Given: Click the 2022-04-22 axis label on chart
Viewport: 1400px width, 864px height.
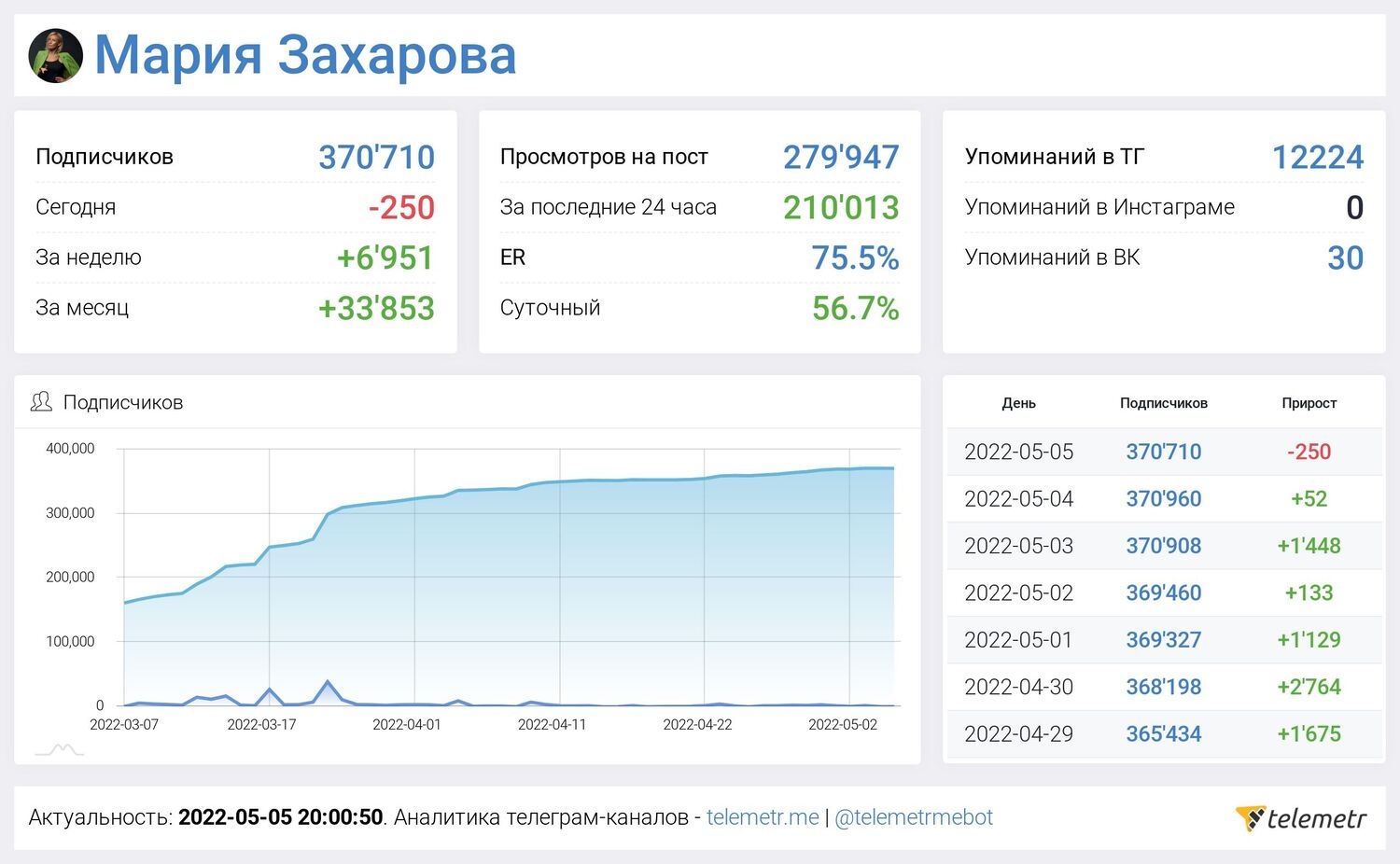Looking at the screenshot, I should (x=697, y=725).
